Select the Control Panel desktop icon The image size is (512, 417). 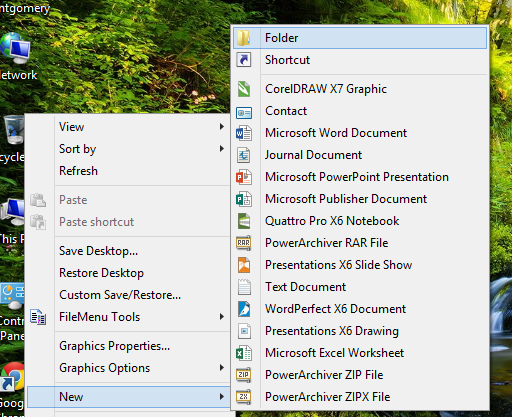click(x=12, y=312)
